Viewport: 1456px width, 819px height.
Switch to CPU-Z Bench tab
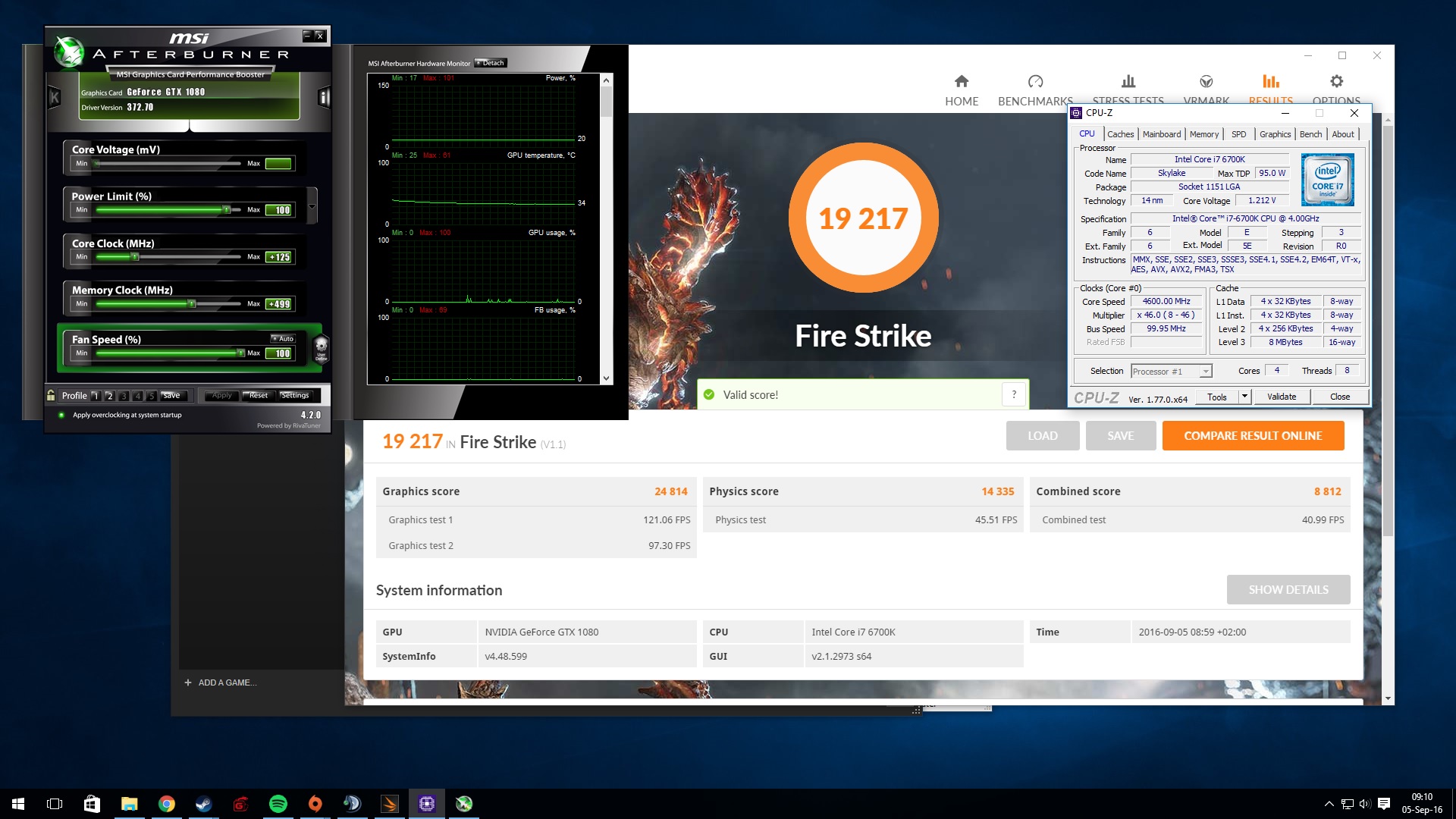(x=1310, y=134)
